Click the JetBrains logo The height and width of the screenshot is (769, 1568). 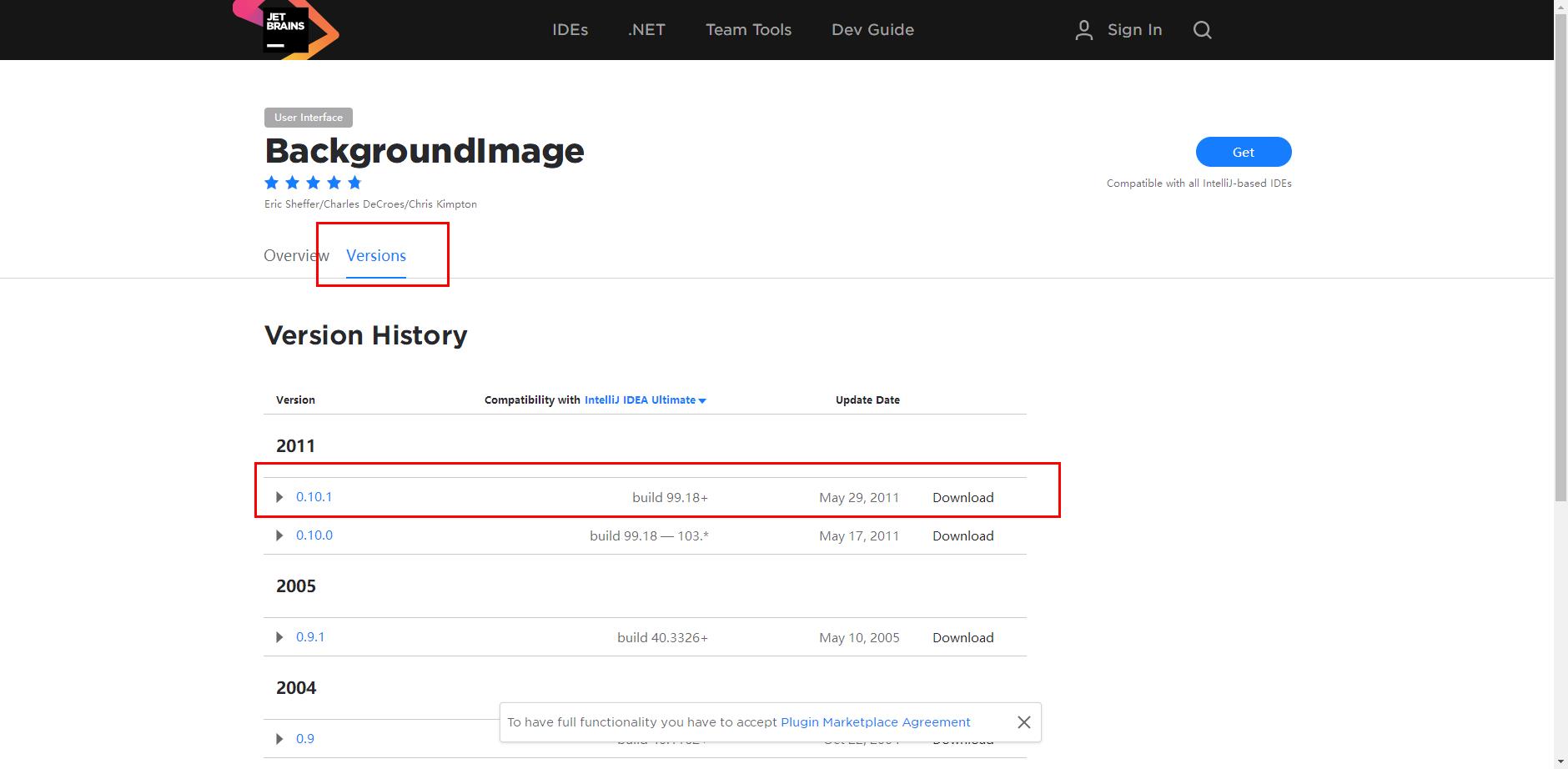click(x=286, y=30)
